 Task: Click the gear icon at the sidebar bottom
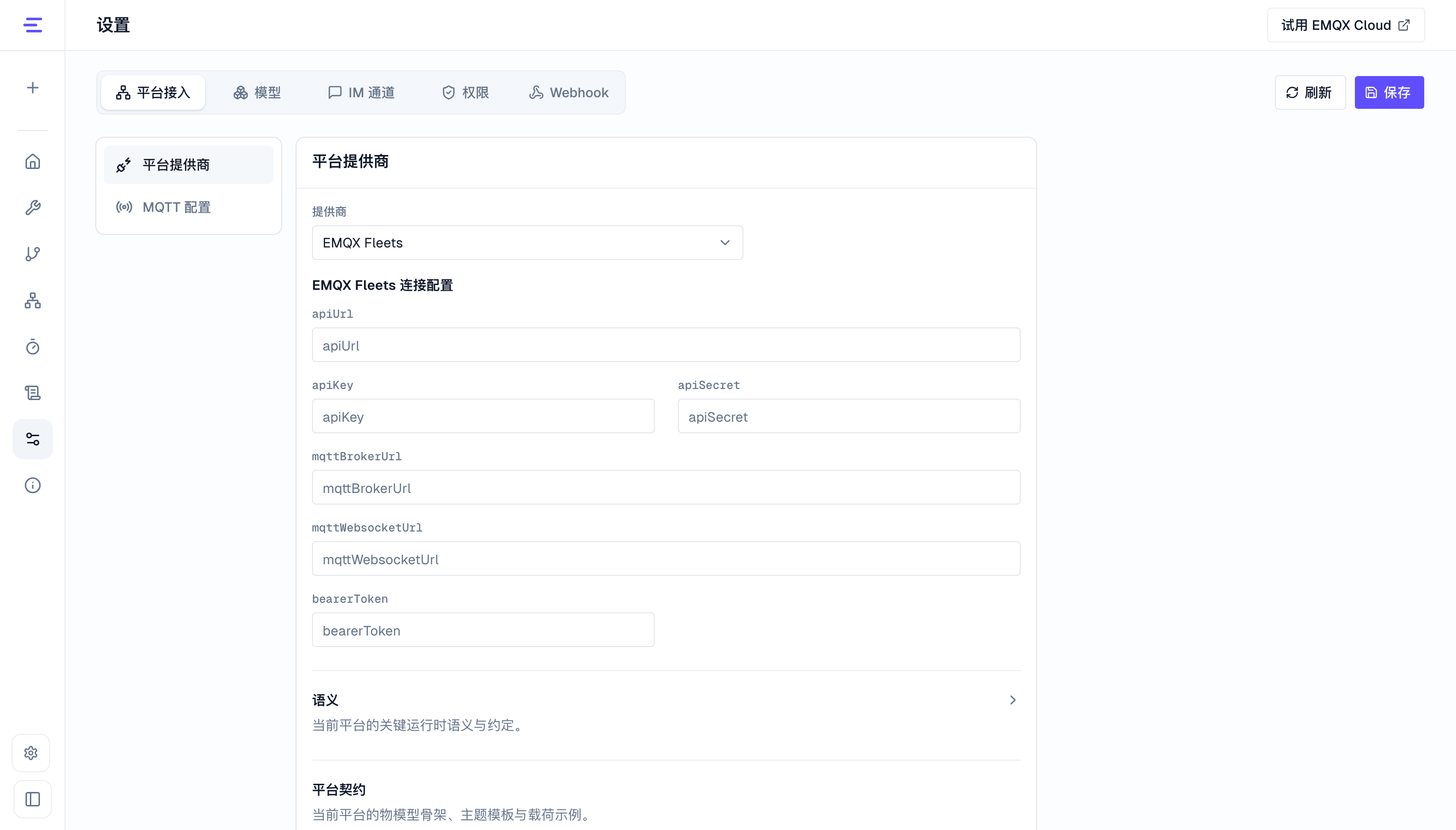coord(31,753)
